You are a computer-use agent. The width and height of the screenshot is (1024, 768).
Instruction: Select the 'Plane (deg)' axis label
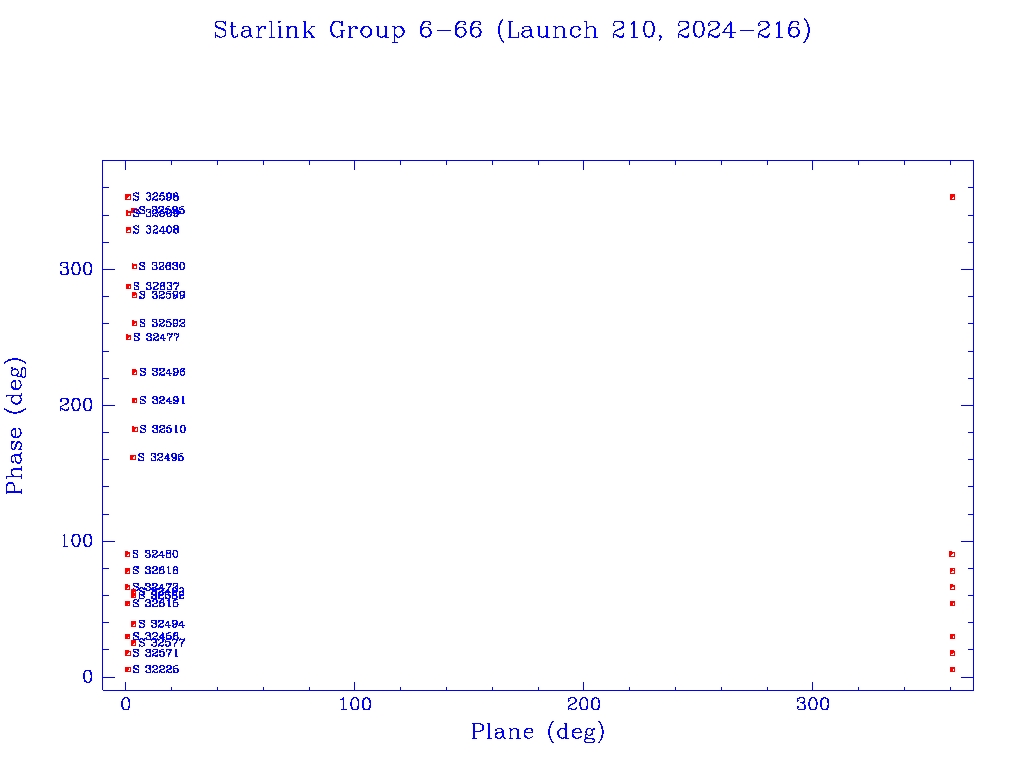tap(538, 731)
